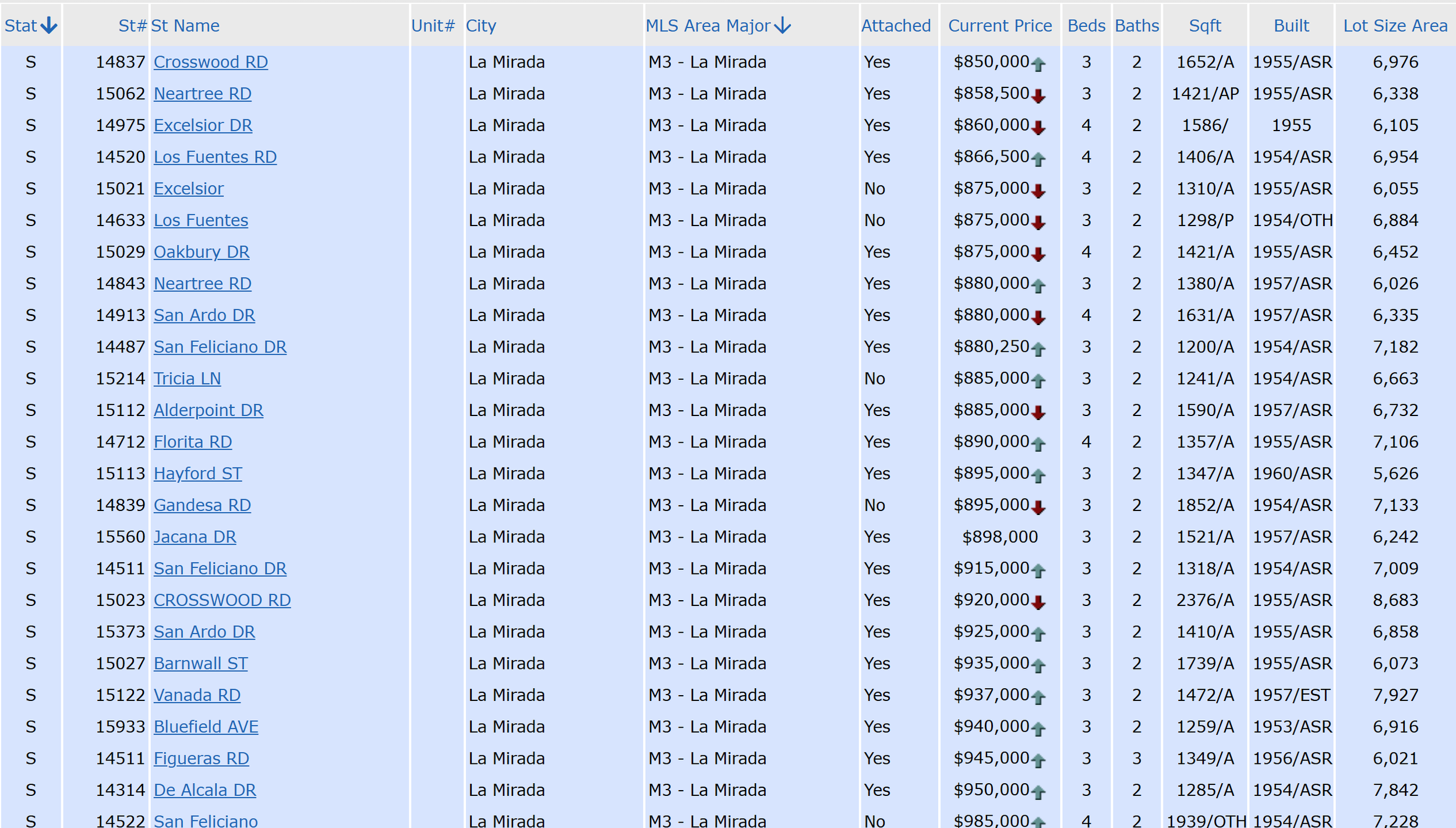Open the Tricia LN listing link
The height and width of the screenshot is (828, 1456).
(187, 379)
